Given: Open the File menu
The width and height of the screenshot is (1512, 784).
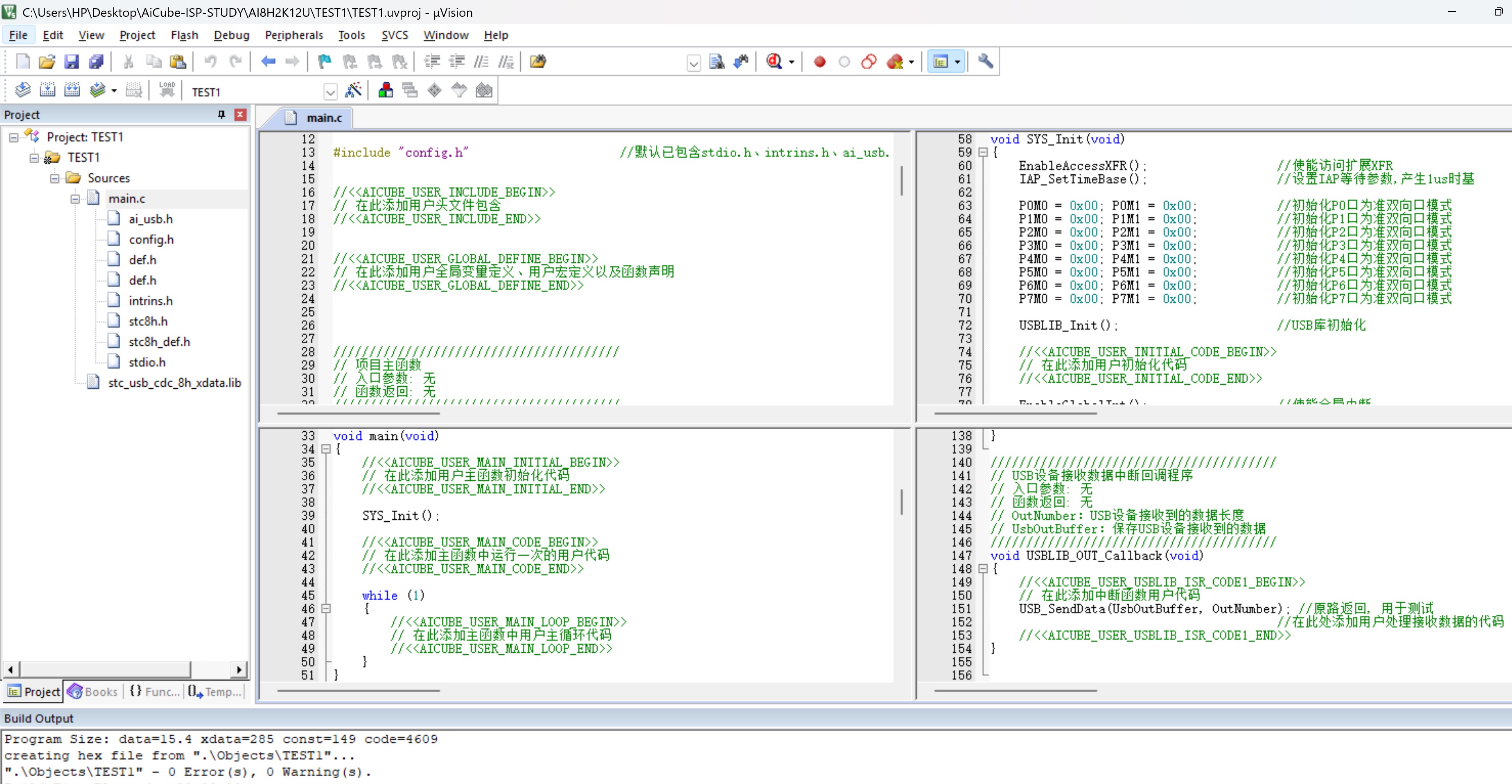Looking at the screenshot, I should click(18, 35).
